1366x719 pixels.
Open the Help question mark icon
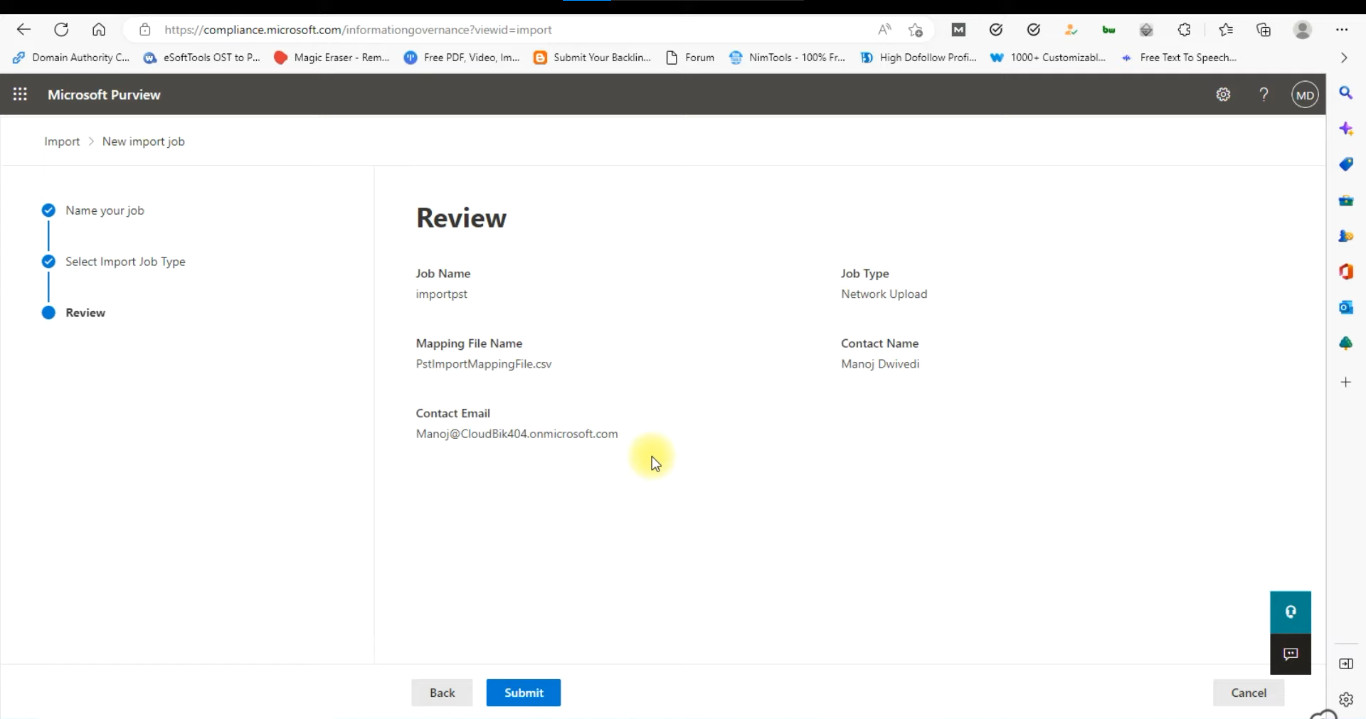pyautogui.click(x=1264, y=95)
